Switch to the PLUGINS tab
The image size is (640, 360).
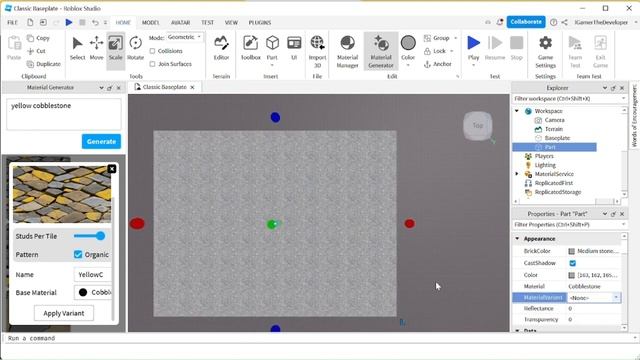[260, 22]
